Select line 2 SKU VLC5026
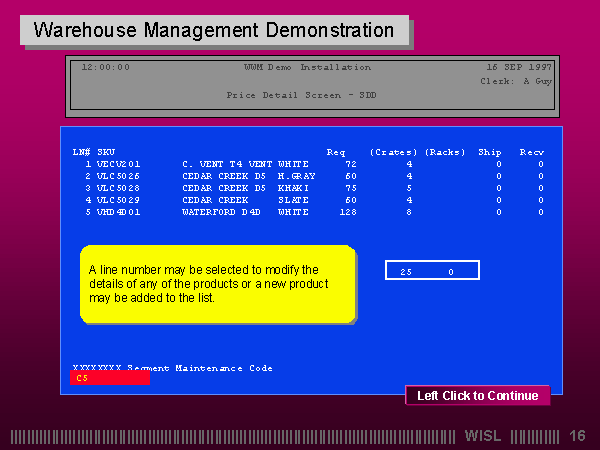The image size is (600, 450). (x=118, y=175)
